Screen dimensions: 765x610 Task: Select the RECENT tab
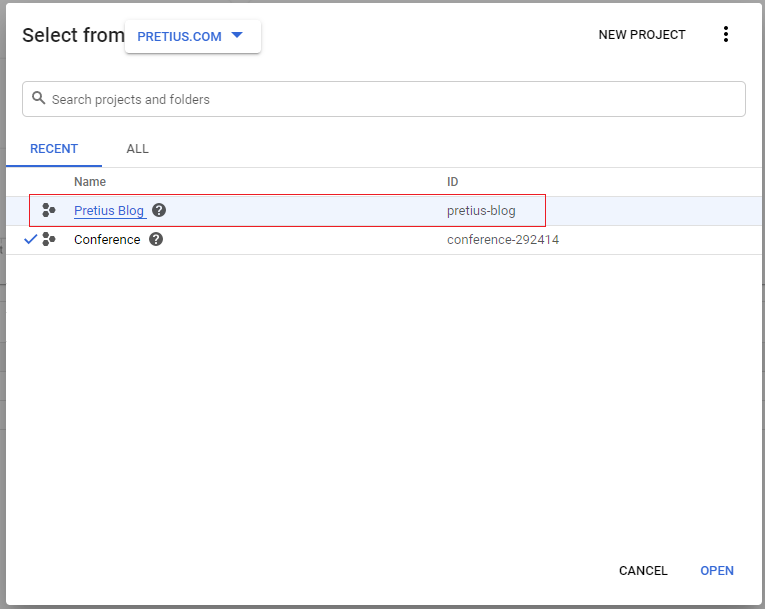[x=54, y=149]
